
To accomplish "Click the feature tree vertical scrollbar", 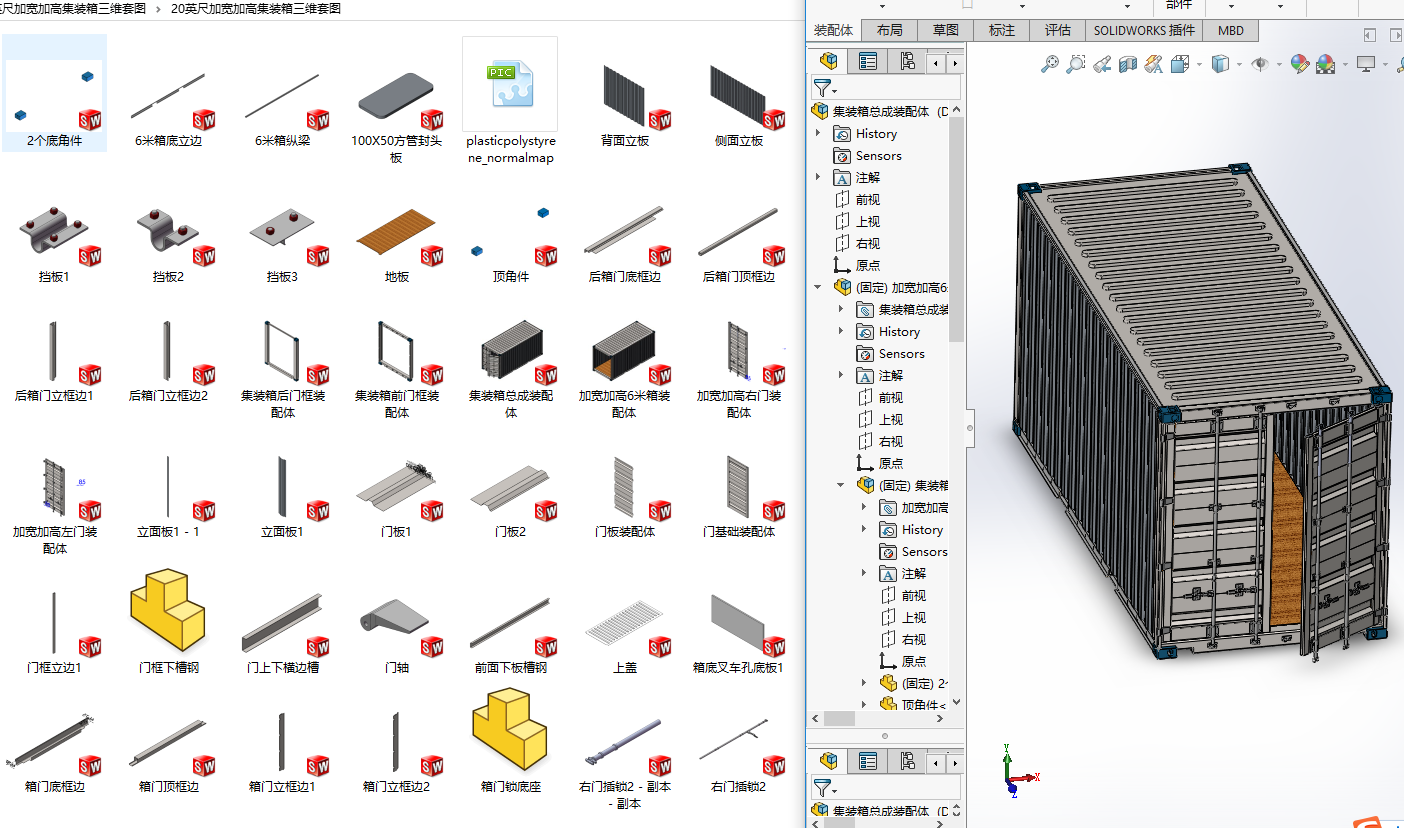I will [956, 228].
